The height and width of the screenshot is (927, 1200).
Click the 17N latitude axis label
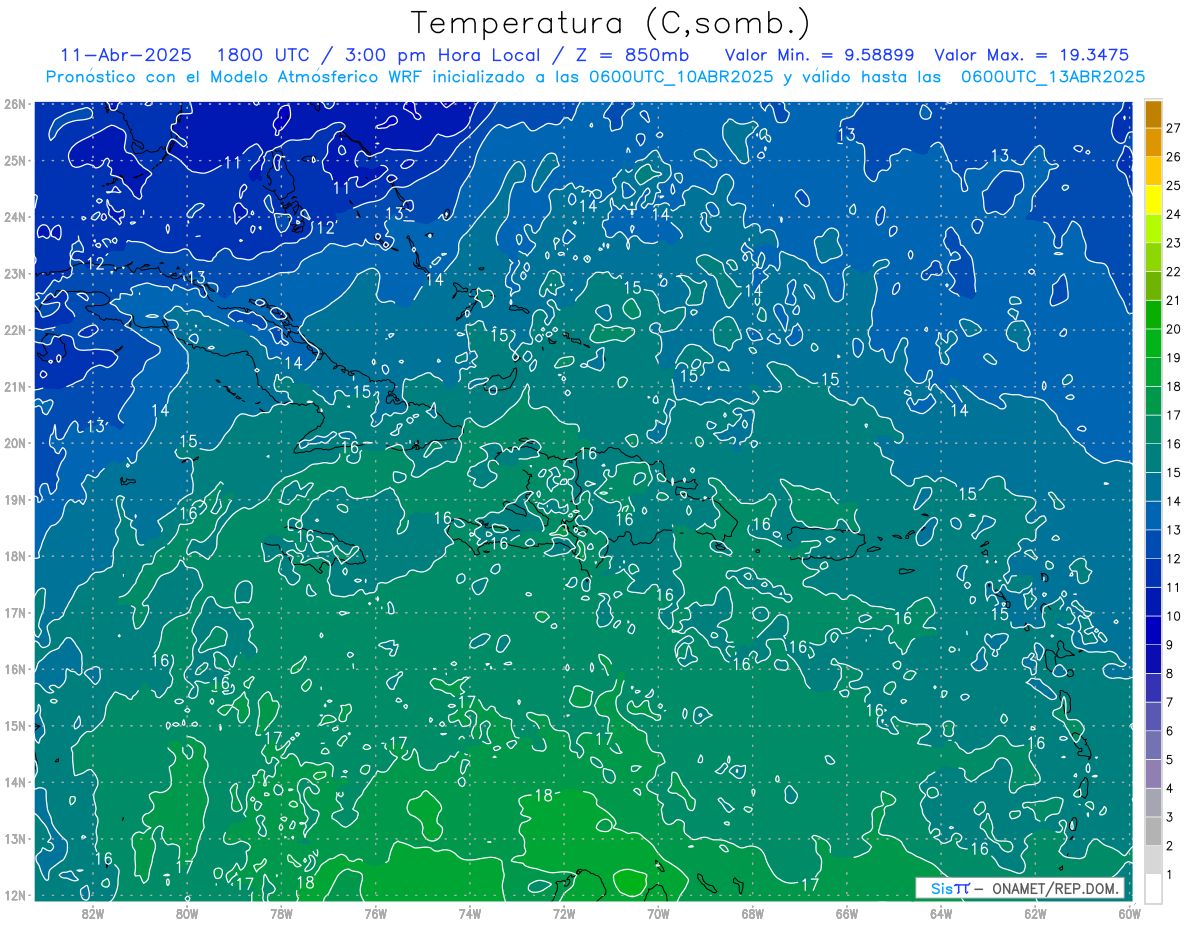point(15,612)
